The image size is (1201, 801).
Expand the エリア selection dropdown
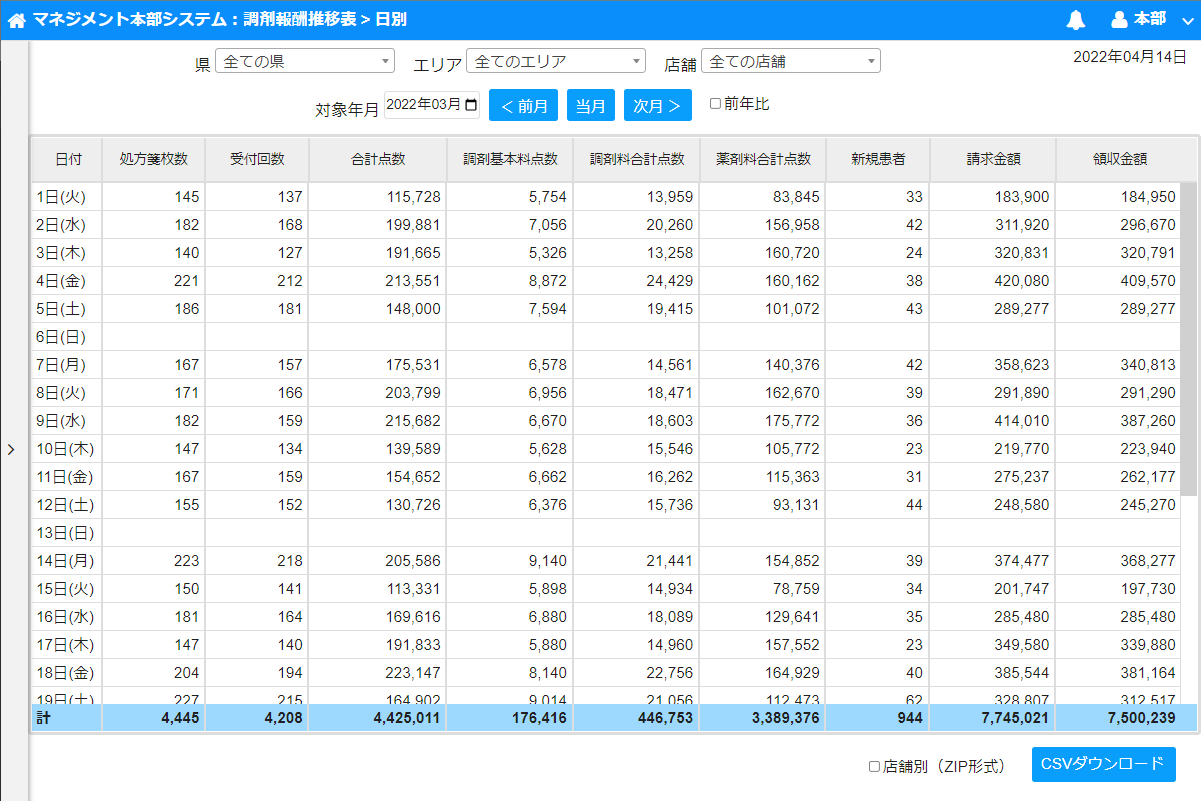pyautogui.click(x=556, y=62)
